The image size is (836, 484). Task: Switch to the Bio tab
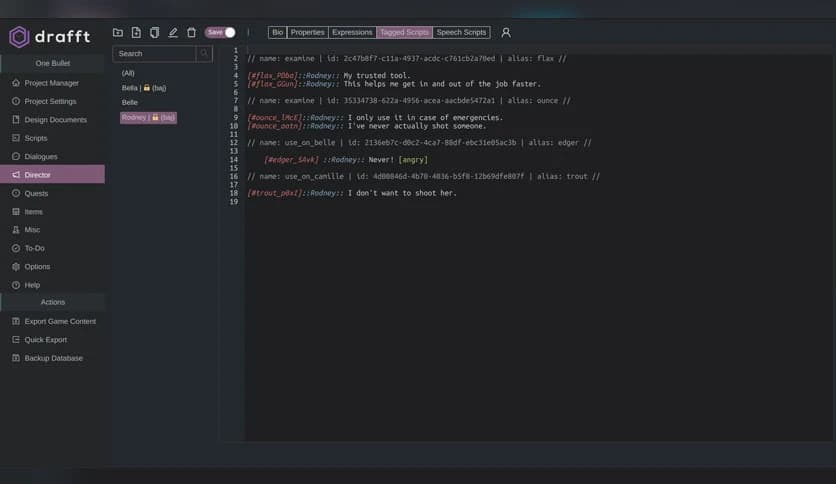[x=278, y=33]
